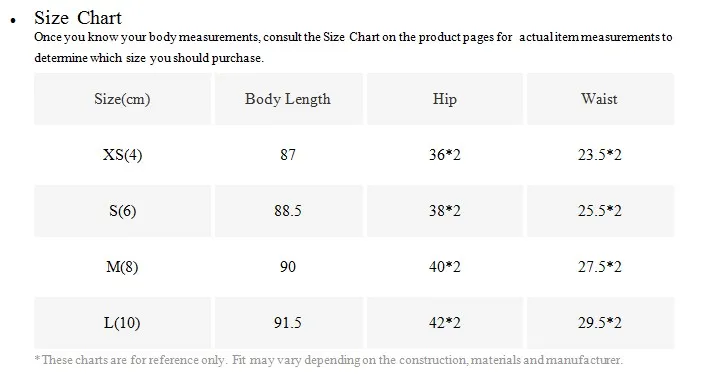This screenshot has height=376, width=709.
Task: Select the Body Length column header
Action: click(288, 99)
